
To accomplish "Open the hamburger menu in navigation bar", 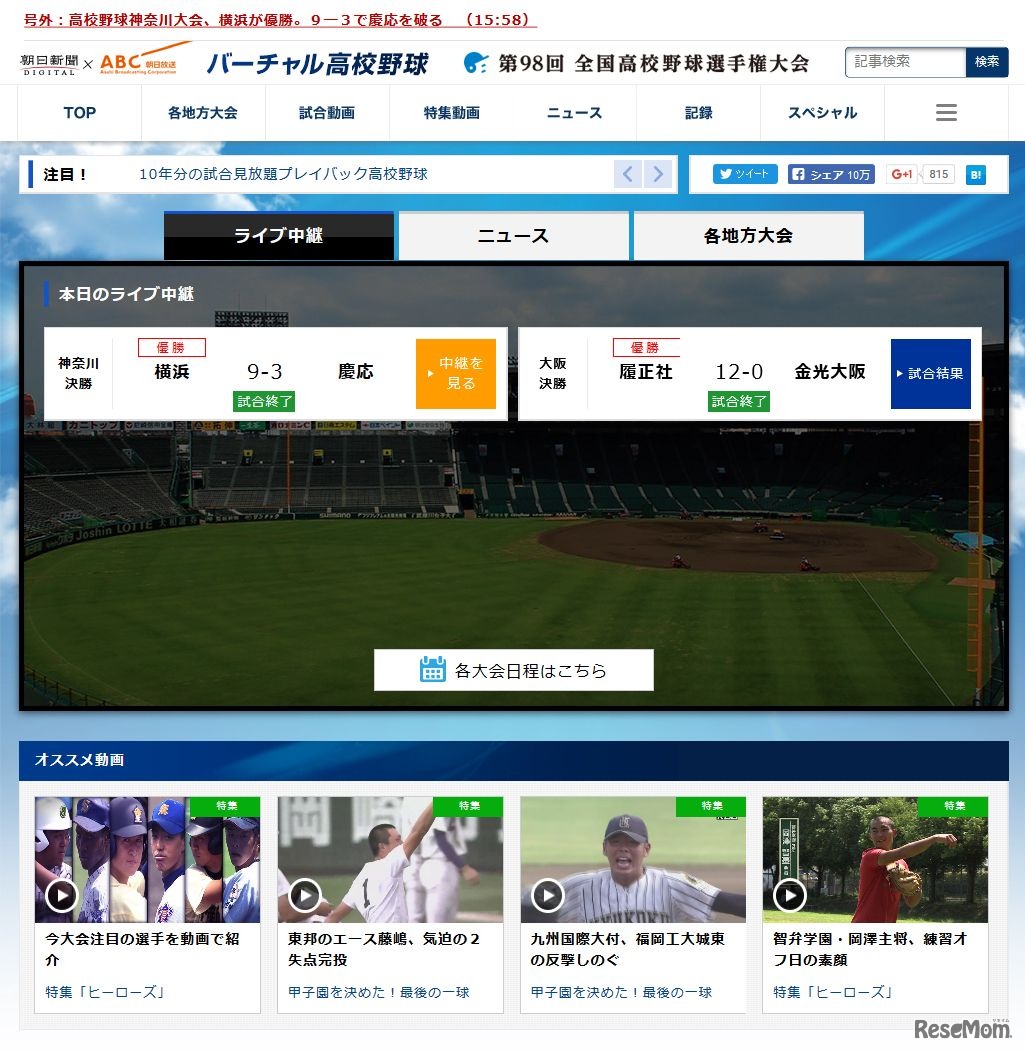I will pos(945,112).
